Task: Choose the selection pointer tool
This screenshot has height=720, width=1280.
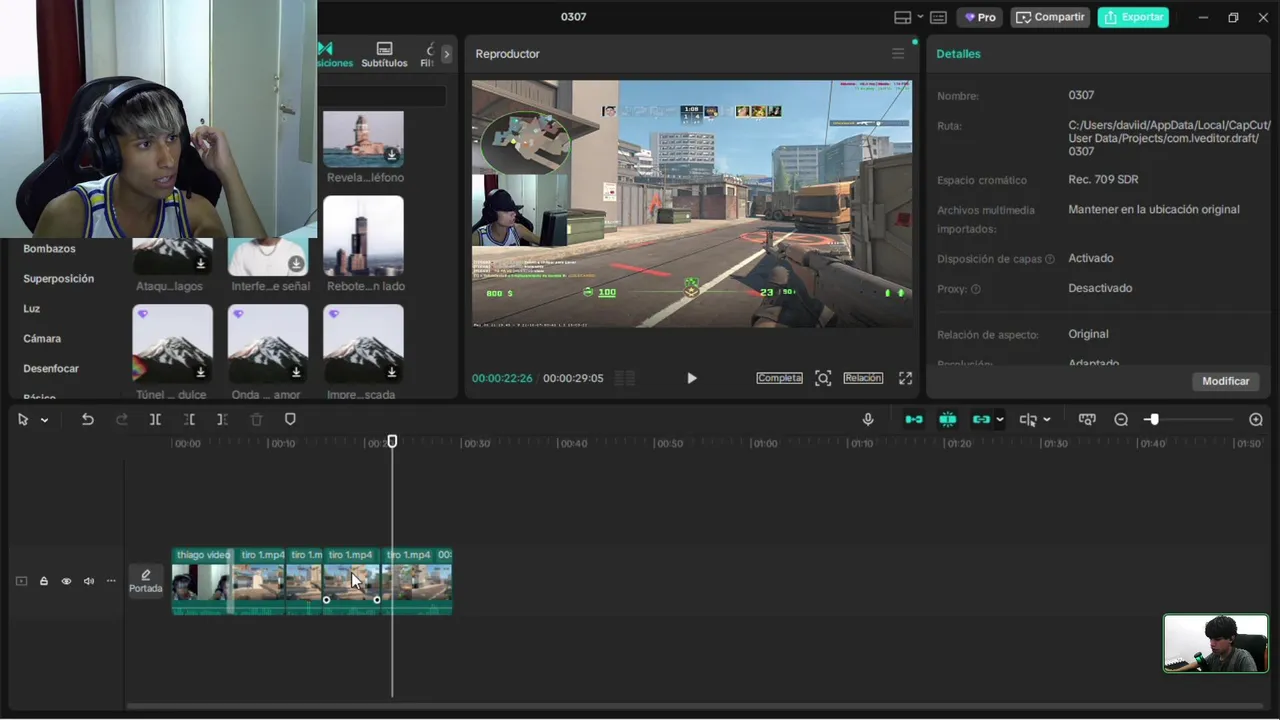Action: pos(23,420)
